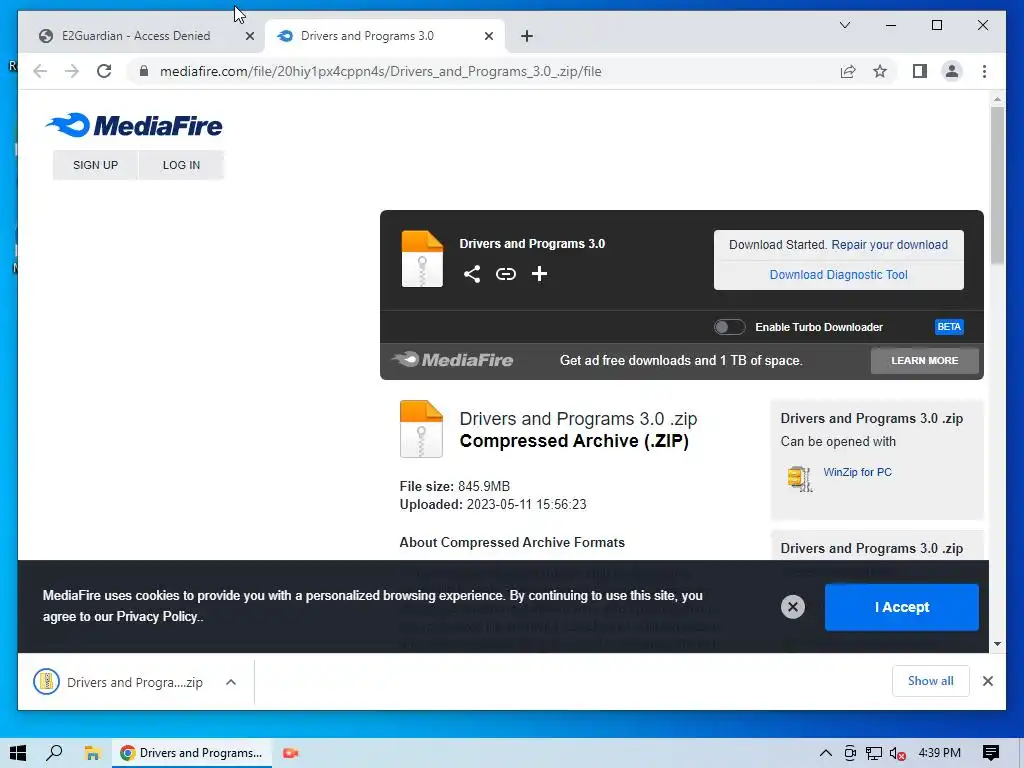Expand options for the Drivers and Progra....zip download
Viewport: 1024px width, 768px height.
[x=231, y=682]
